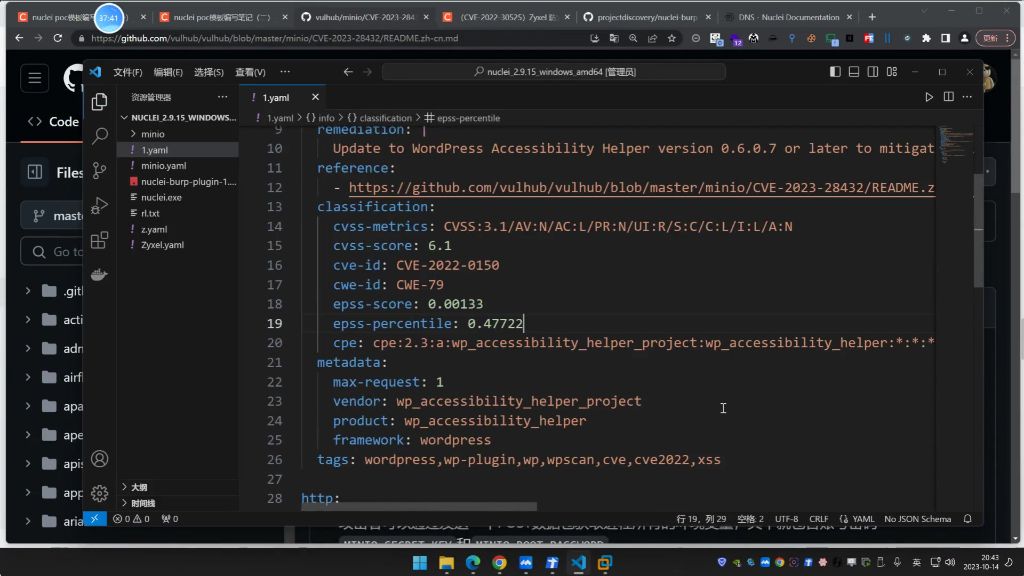Screen dimensions: 1024x576
Task: Open the Extensions view
Action: (99, 240)
